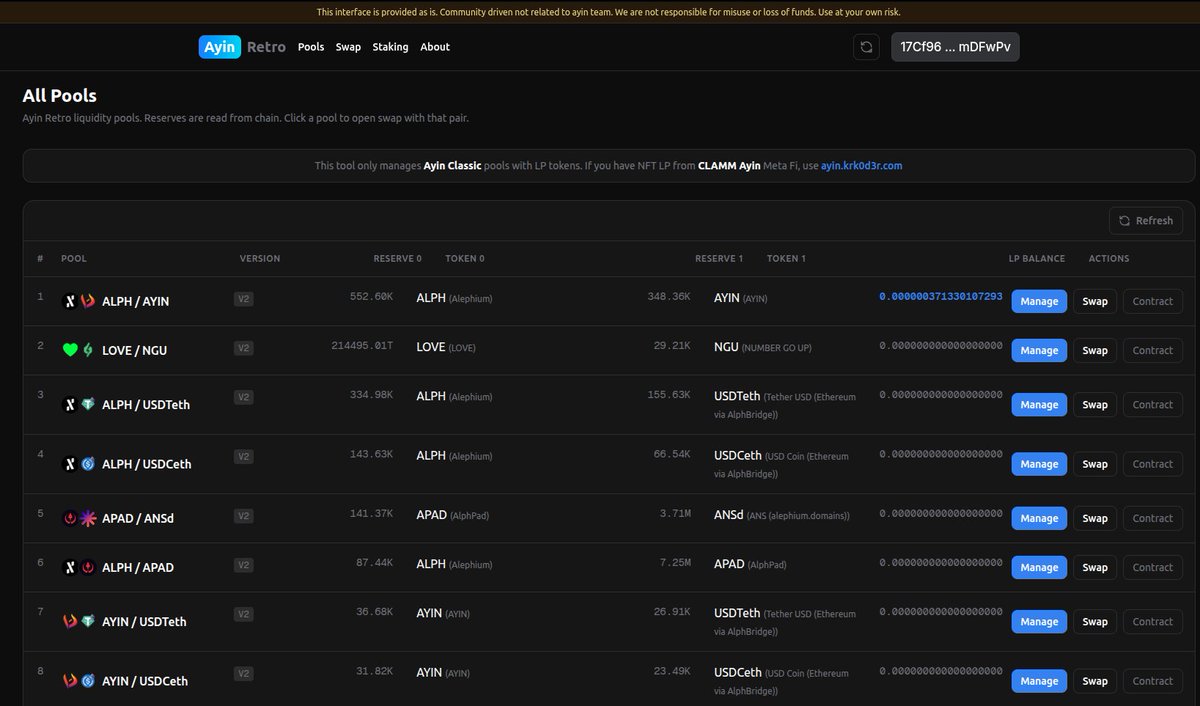Viewport: 1200px width, 706px height.
Task: Click the Retro label next to Ayin
Action: 266,47
